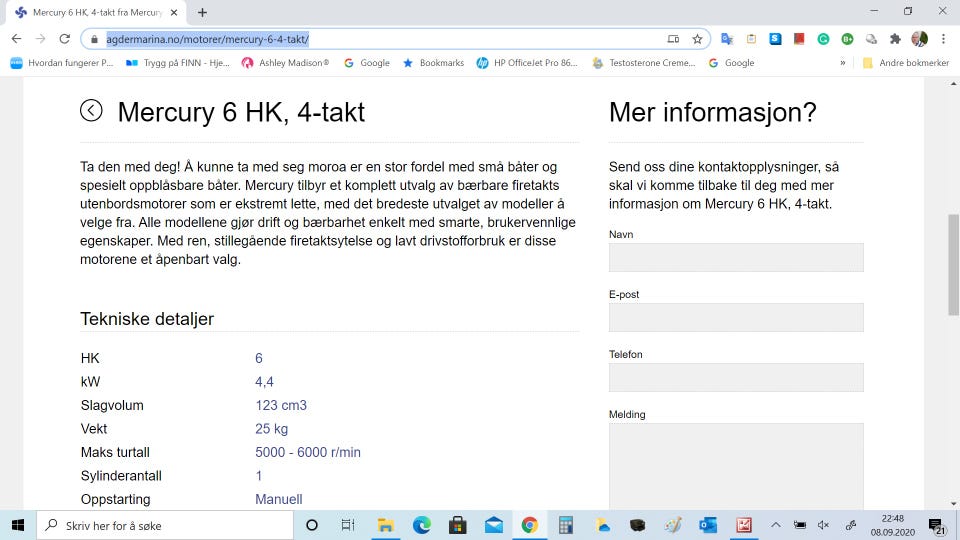This screenshot has height=540, width=960.
Task: Click the red square extension icon
Action: click(799, 39)
